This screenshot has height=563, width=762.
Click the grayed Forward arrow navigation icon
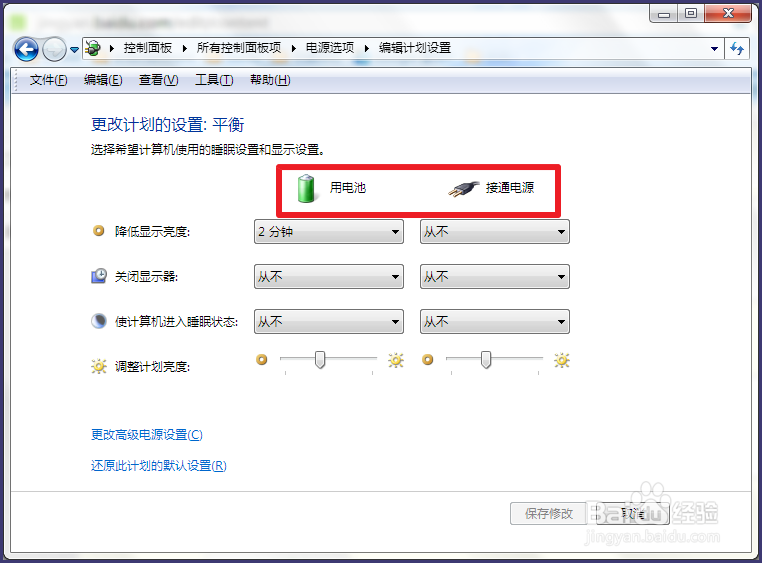click(54, 49)
